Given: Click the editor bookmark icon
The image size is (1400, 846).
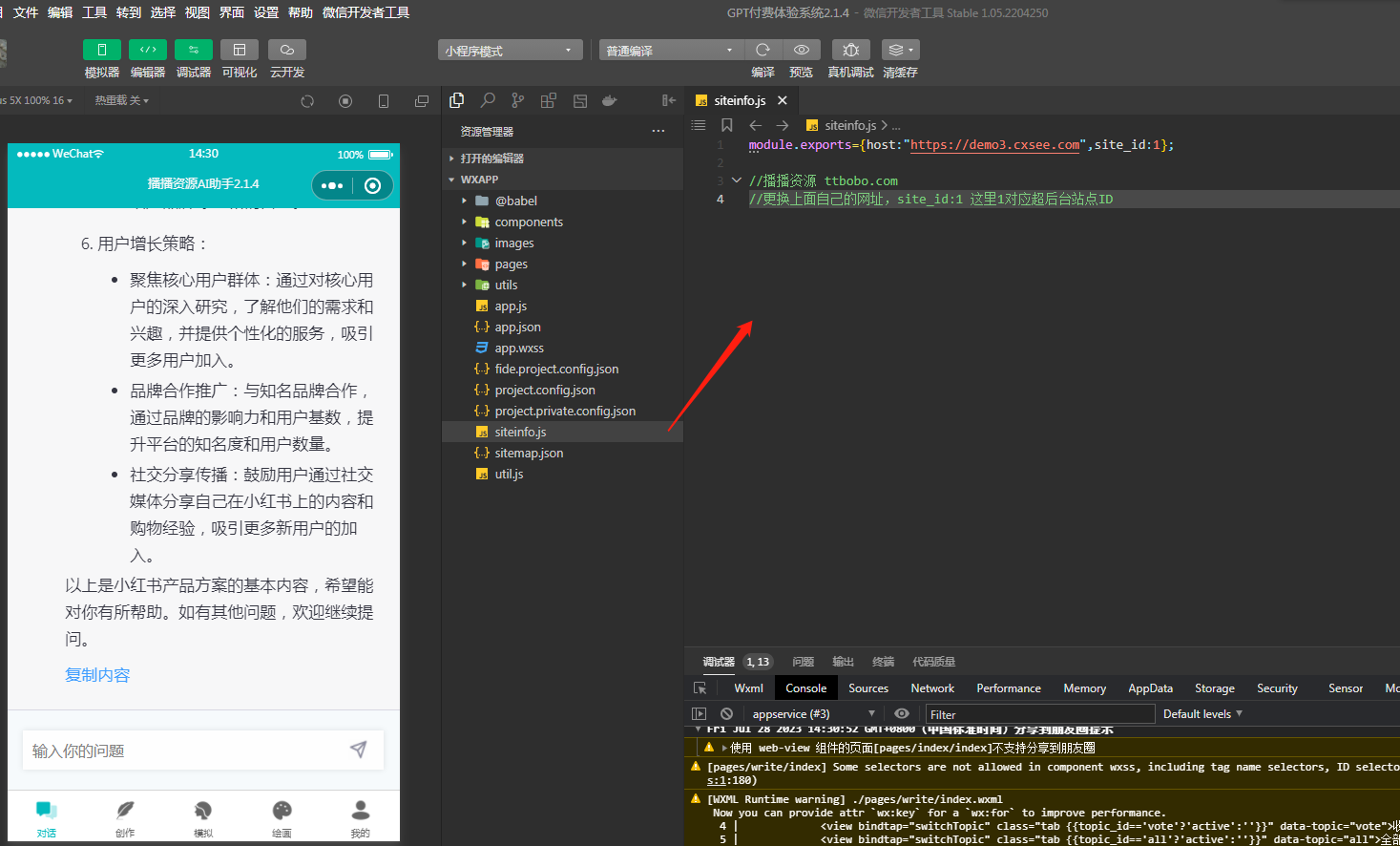Looking at the screenshot, I should point(727,125).
